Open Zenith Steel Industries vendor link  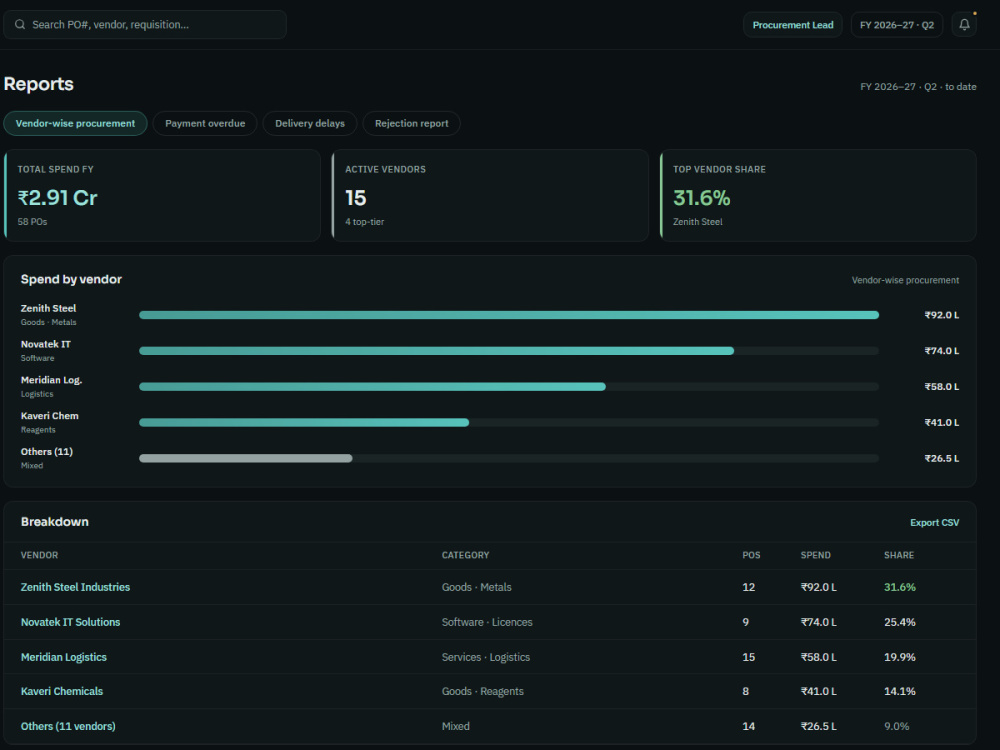75,587
